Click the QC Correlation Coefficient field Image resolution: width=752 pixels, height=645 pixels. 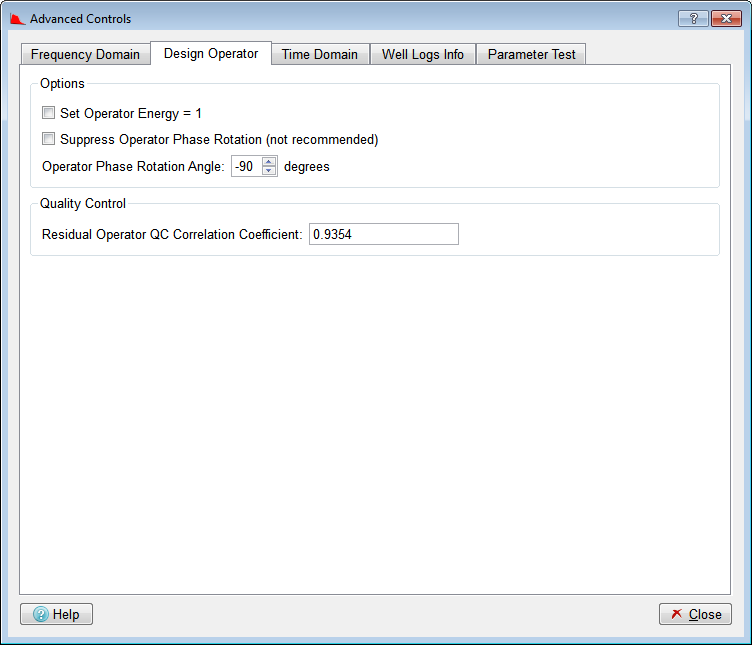(x=384, y=234)
